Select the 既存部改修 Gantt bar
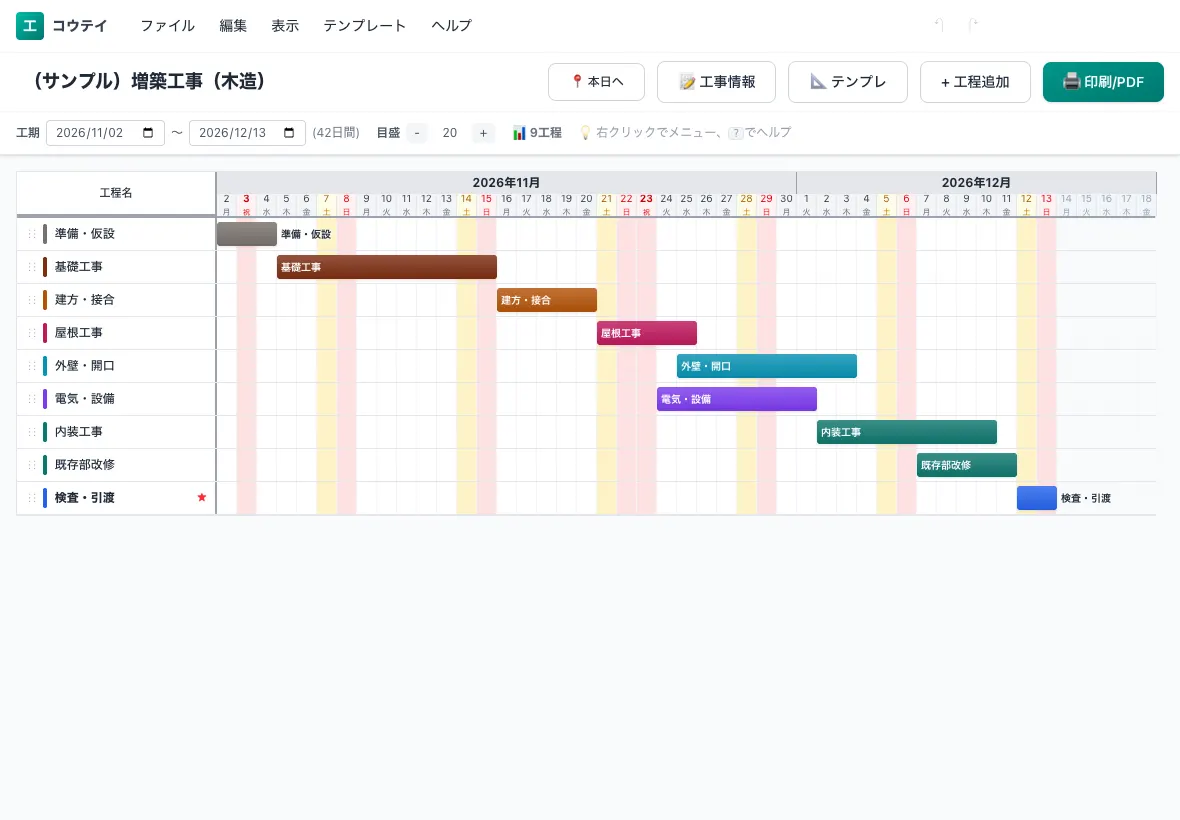1180x820 pixels. tap(967, 465)
